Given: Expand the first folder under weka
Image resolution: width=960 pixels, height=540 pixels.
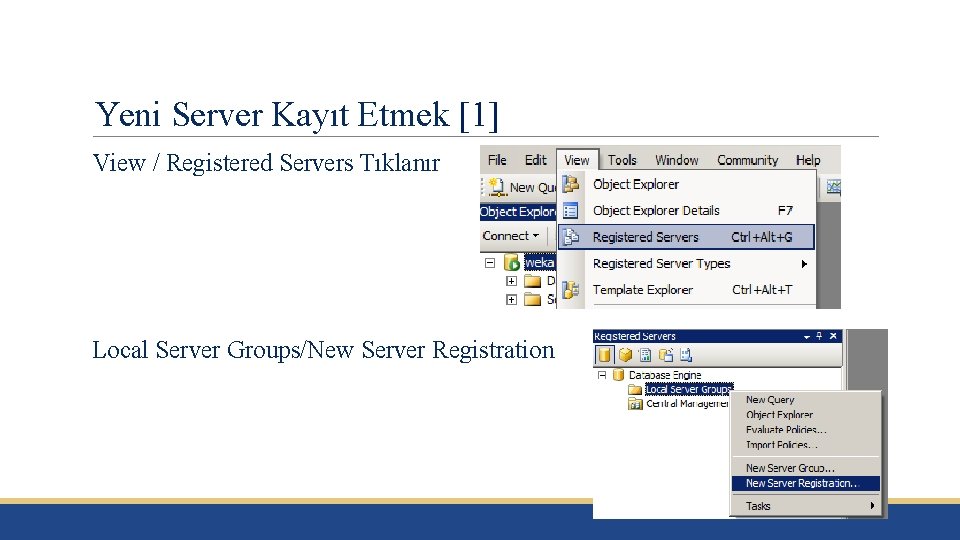Looking at the screenshot, I should pos(511,281).
